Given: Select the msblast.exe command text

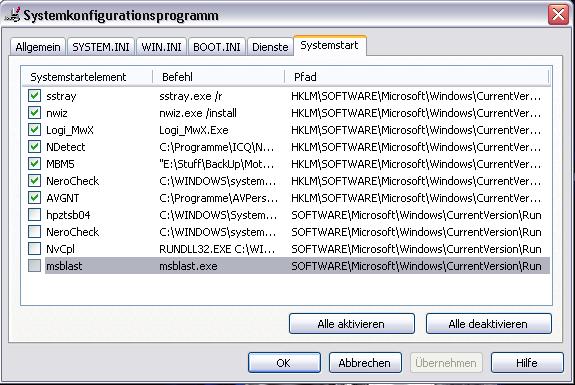Looking at the screenshot, I should point(188,266).
